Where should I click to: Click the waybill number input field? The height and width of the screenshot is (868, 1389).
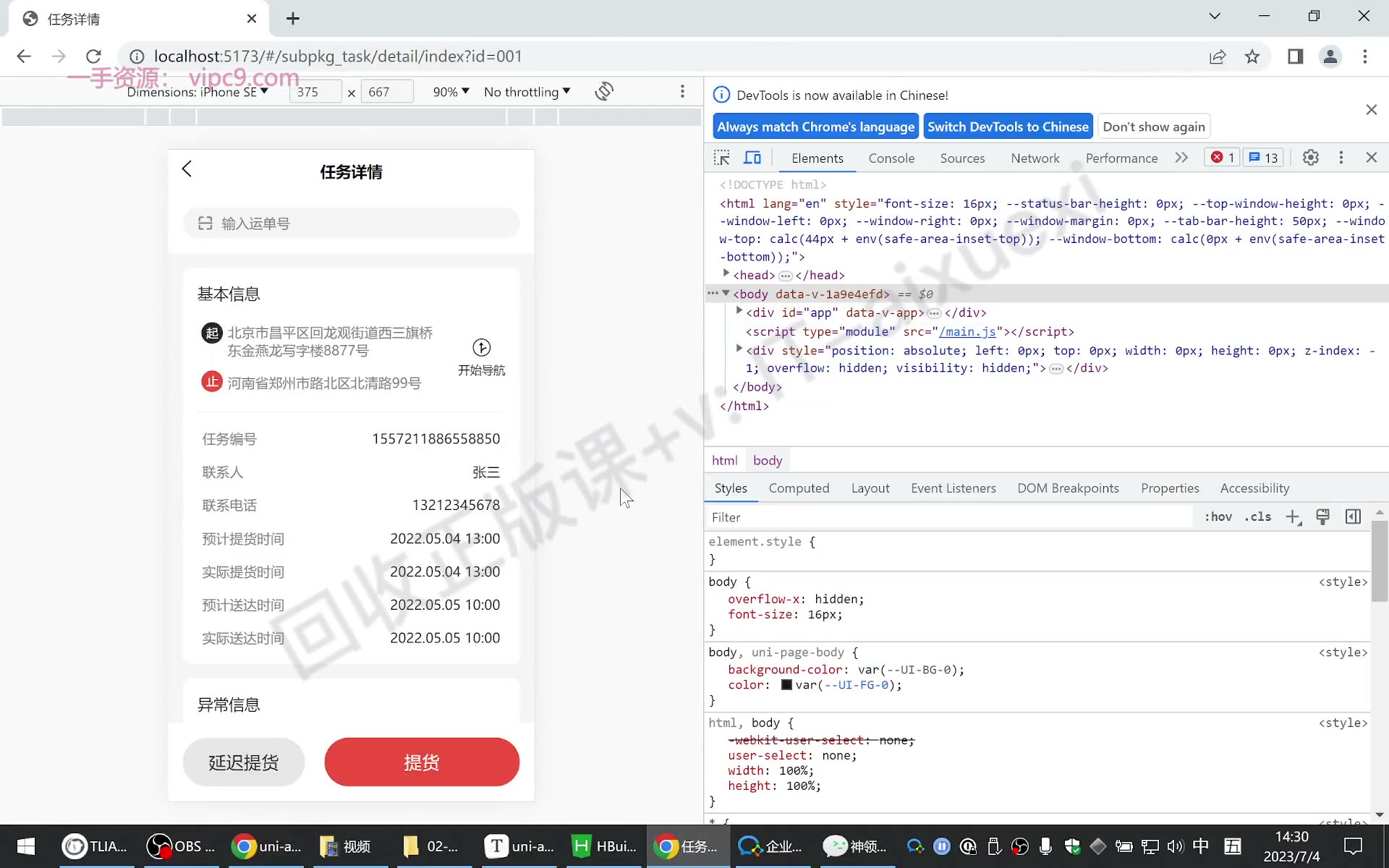coord(351,224)
